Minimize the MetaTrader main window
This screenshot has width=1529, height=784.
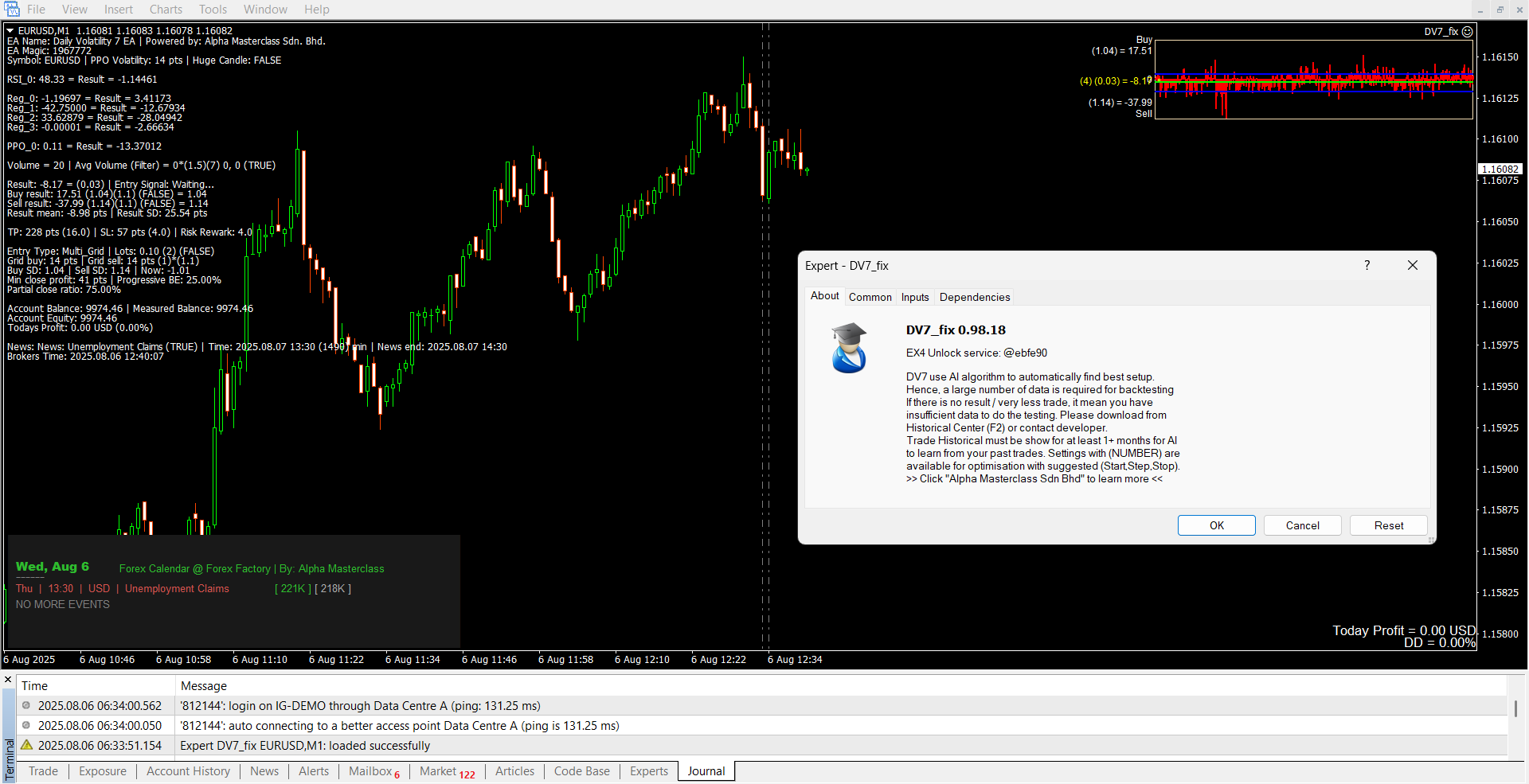pyautogui.click(x=1480, y=10)
